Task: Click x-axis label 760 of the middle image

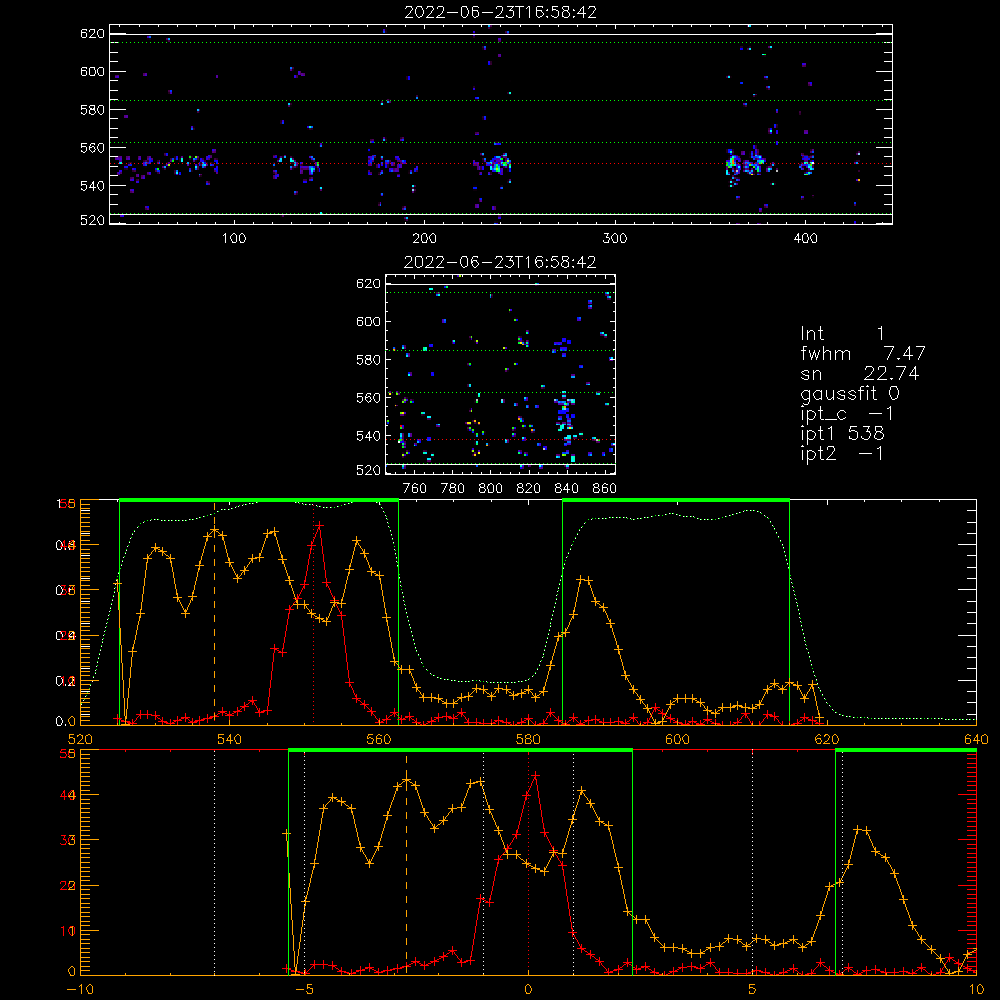Action: (x=415, y=489)
